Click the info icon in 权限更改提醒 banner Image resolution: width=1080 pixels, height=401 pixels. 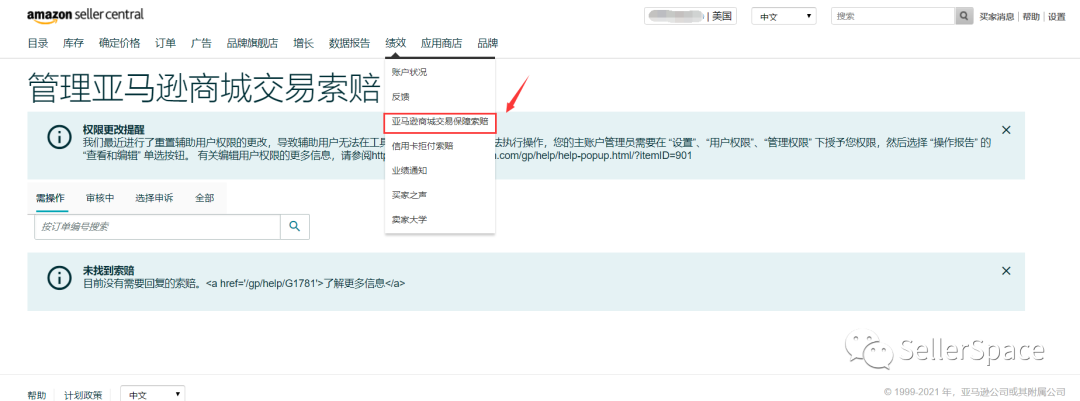[60, 136]
